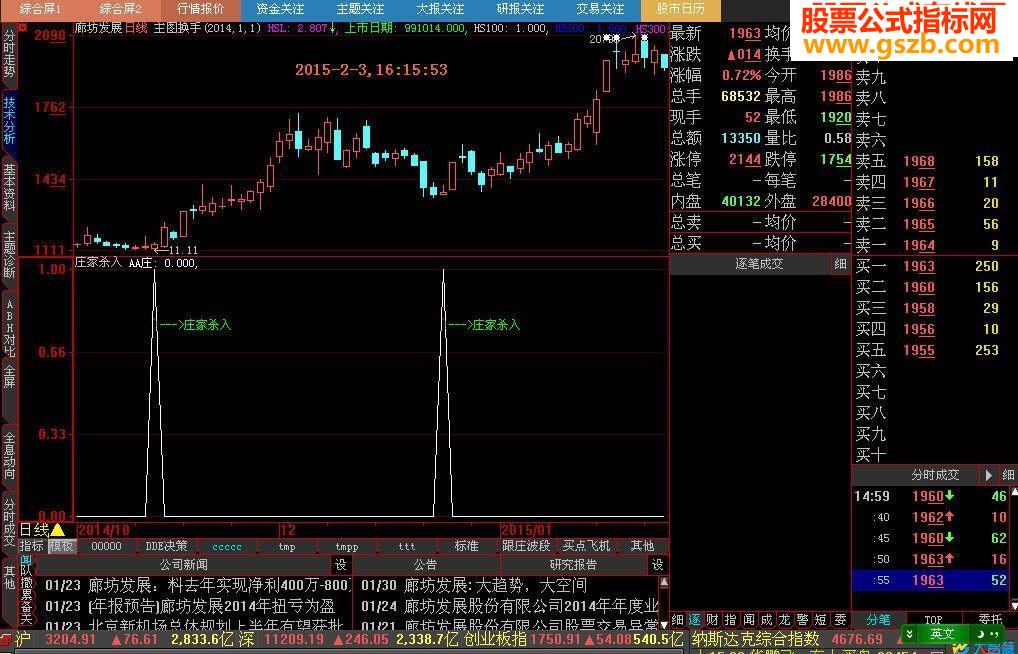Click the yellow triangle next to 日线
1018x654 pixels.
[58, 530]
